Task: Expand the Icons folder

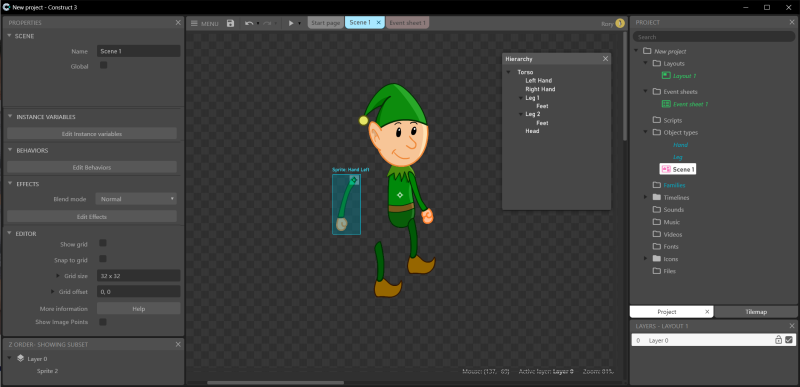Action: point(645,259)
